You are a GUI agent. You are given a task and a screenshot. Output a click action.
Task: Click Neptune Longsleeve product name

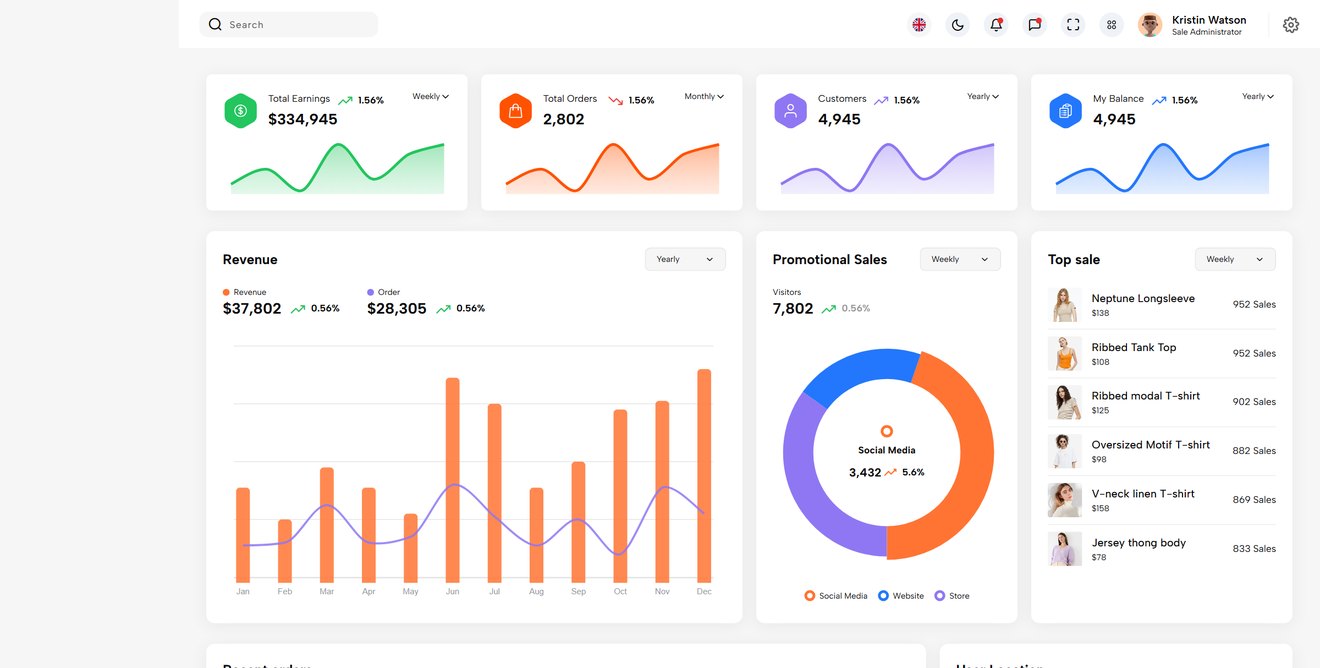pos(1143,298)
